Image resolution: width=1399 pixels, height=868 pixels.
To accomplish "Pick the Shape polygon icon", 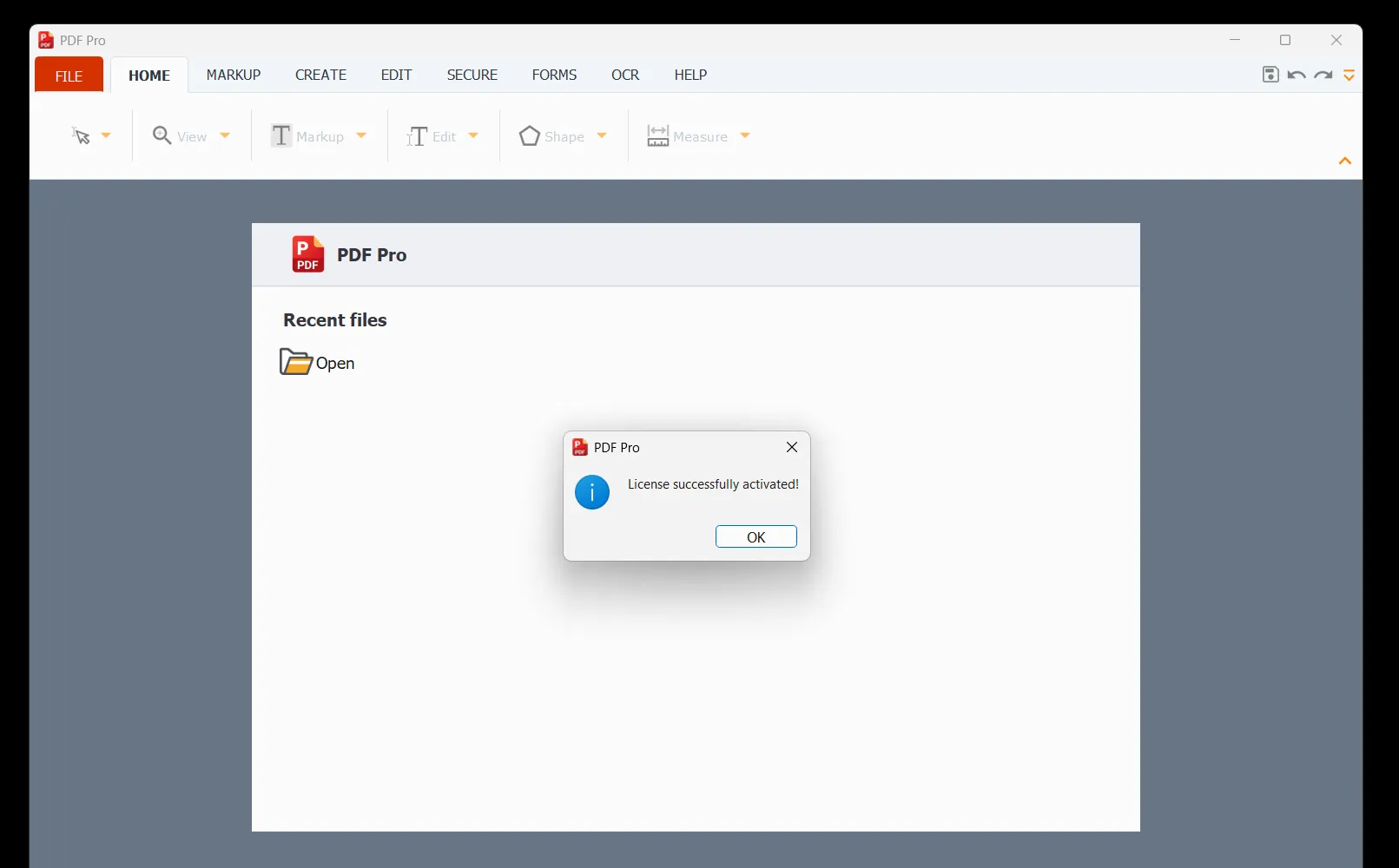I will (x=530, y=136).
